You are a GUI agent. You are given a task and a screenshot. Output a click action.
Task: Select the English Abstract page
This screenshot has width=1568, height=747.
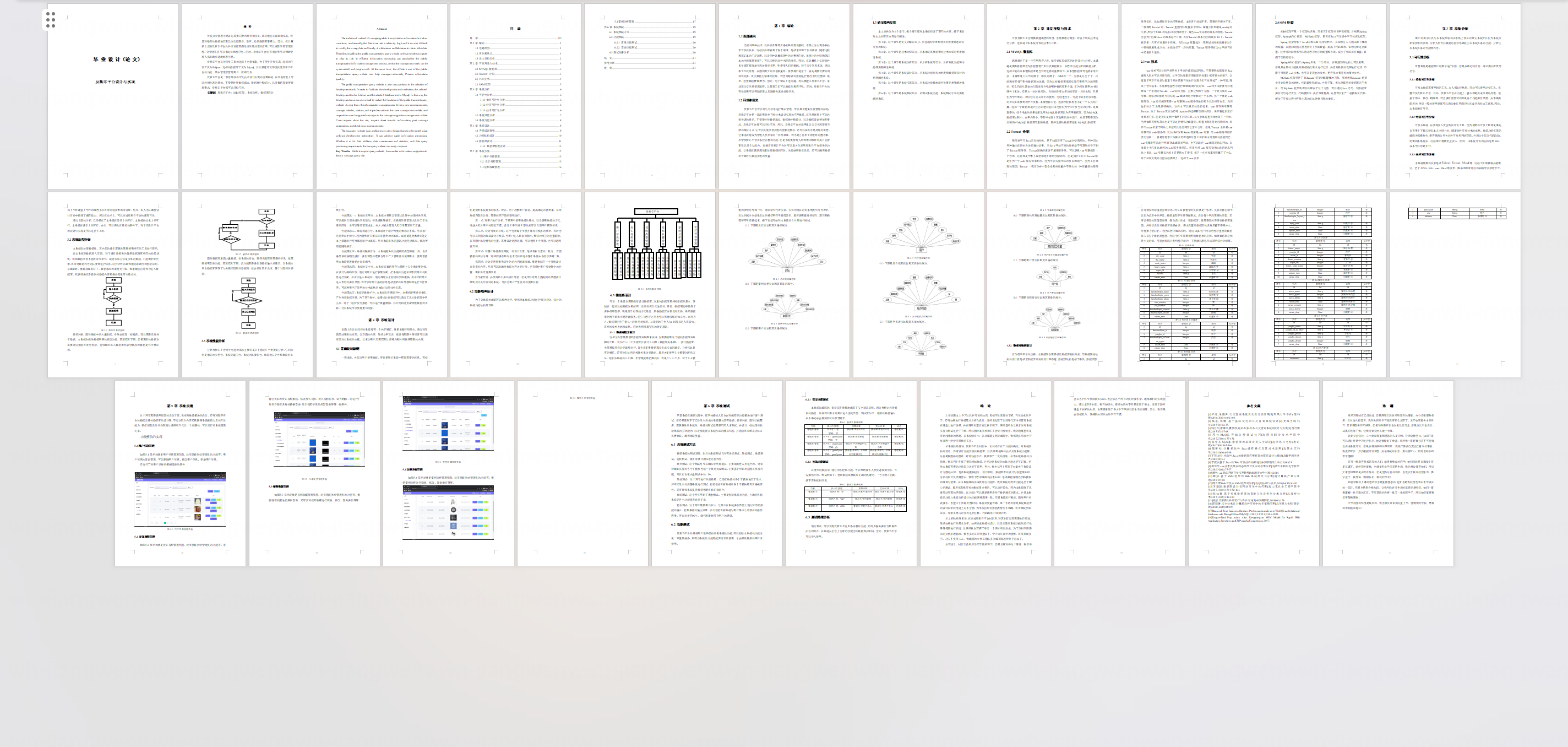[381, 96]
